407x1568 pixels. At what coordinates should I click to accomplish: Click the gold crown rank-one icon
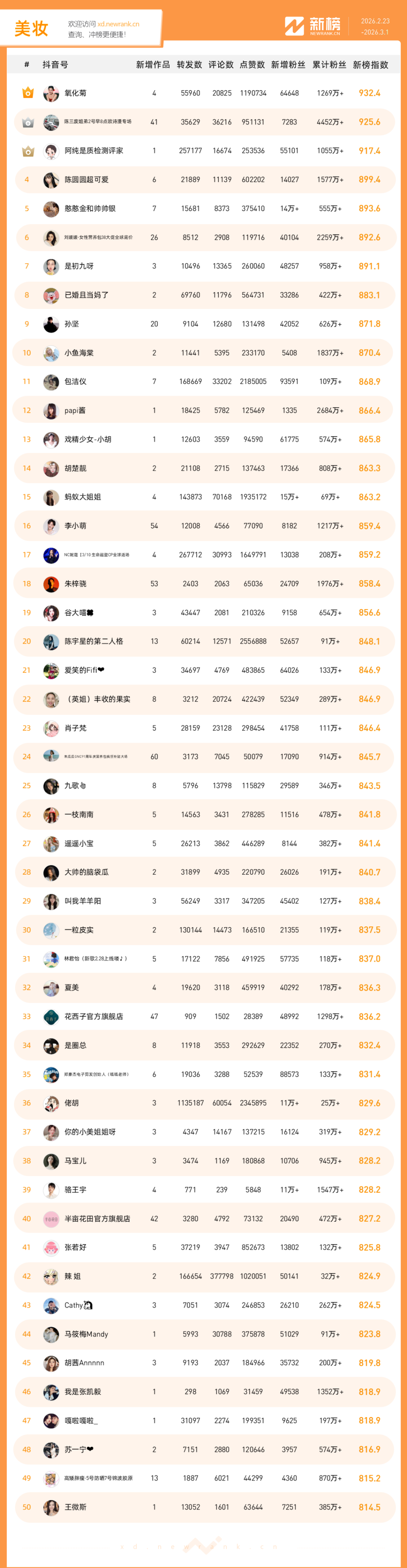point(28,93)
